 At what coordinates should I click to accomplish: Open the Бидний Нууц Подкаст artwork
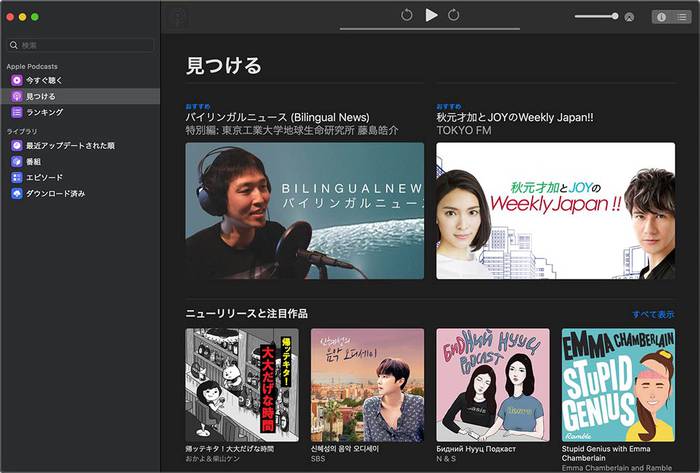pyautogui.click(x=493, y=385)
